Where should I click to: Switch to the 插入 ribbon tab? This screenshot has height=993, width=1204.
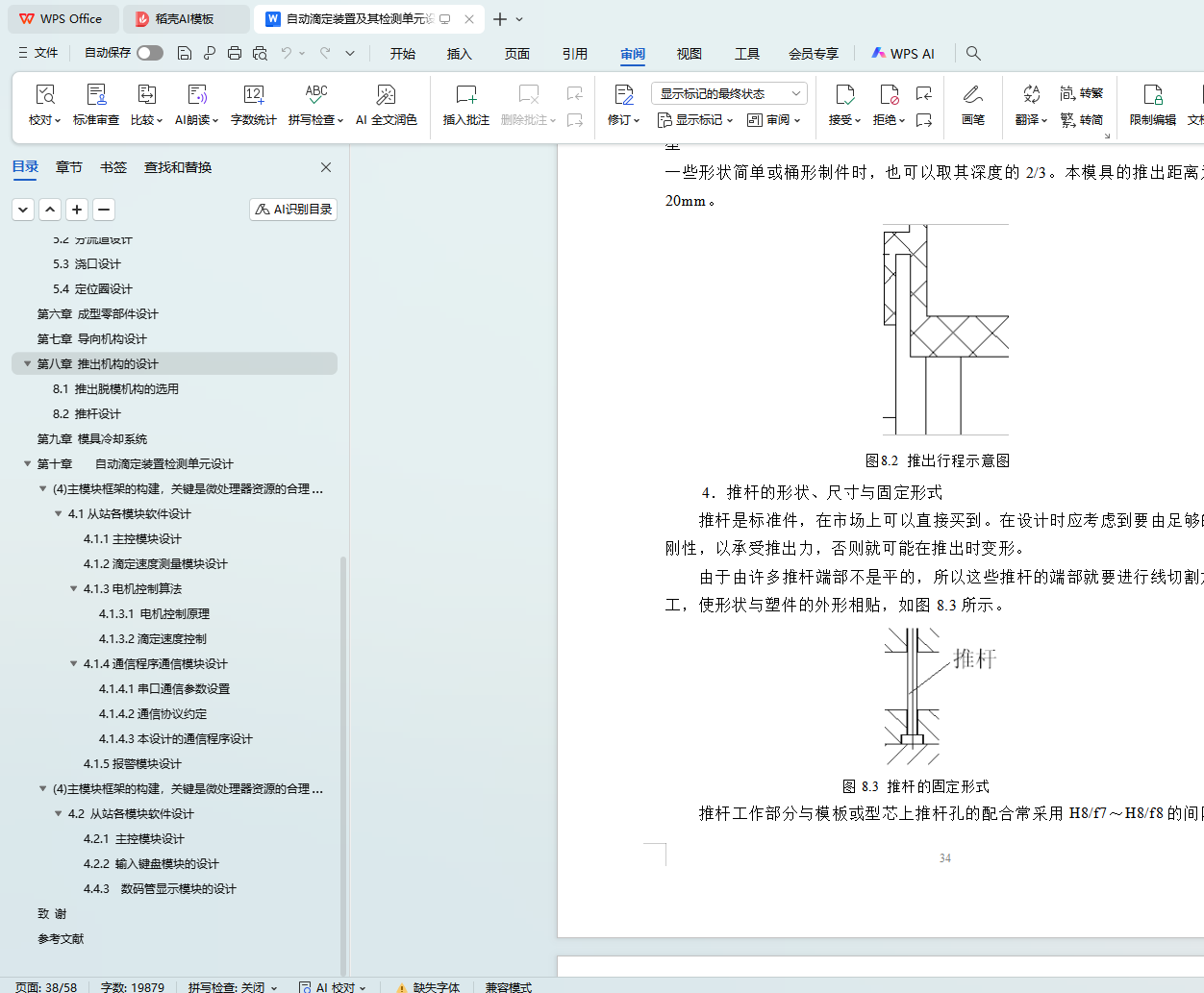pyautogui.click(x=459, y=54)
